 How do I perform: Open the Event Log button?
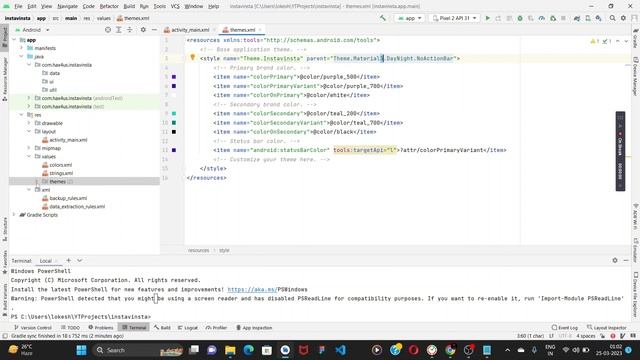coord(565,327)
